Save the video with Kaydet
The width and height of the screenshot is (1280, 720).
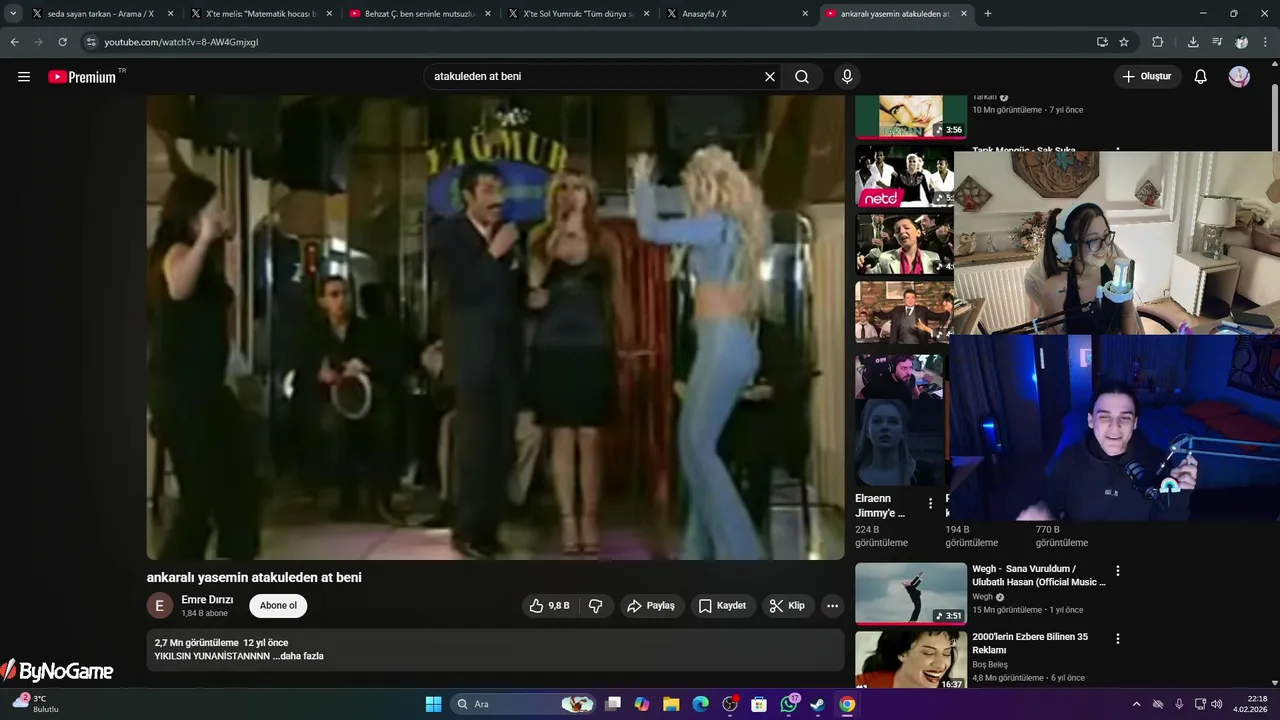click(722, 606)
